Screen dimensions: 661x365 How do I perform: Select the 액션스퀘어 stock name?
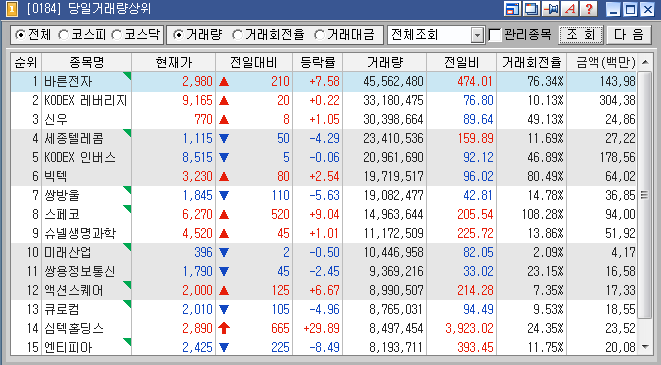pyautogui.click(x=74, y=290)
